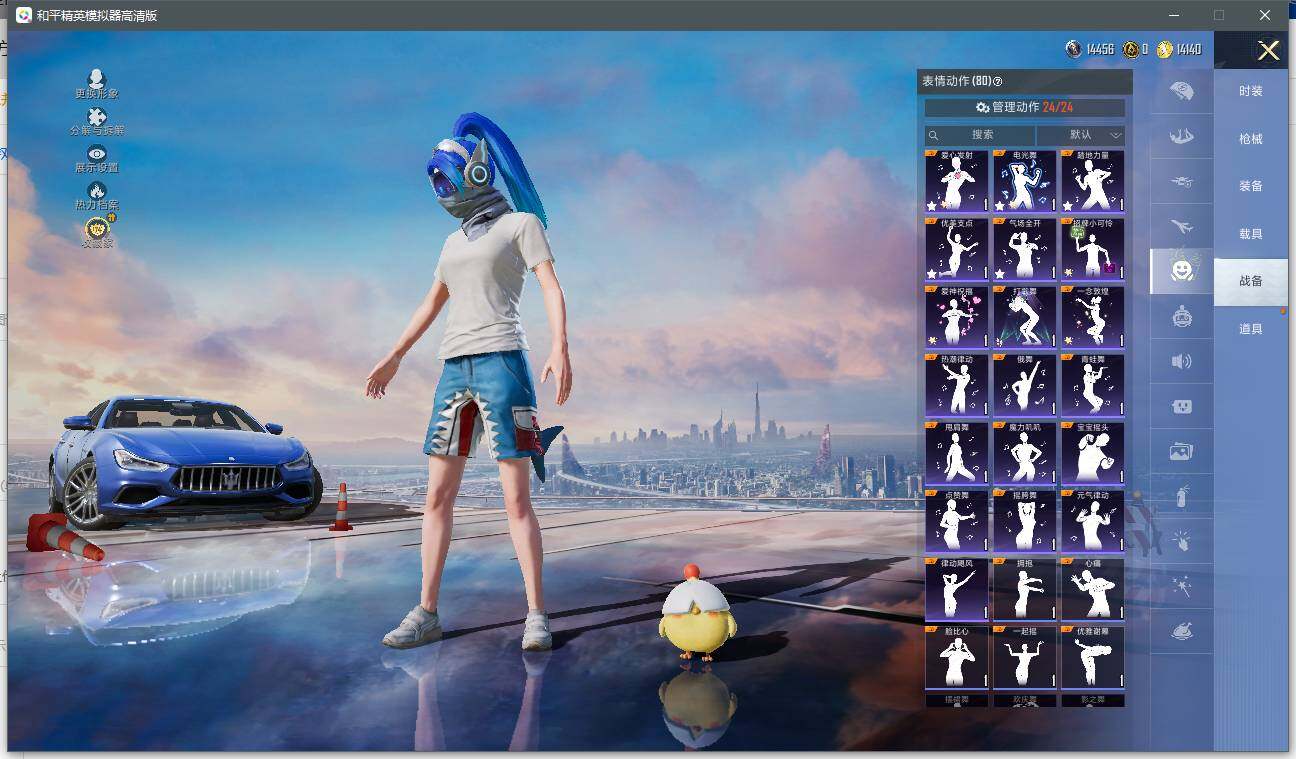Select the 踏地力量 emote
The height and width of the screenshot is (759, 1296).
coord(1093,182)
